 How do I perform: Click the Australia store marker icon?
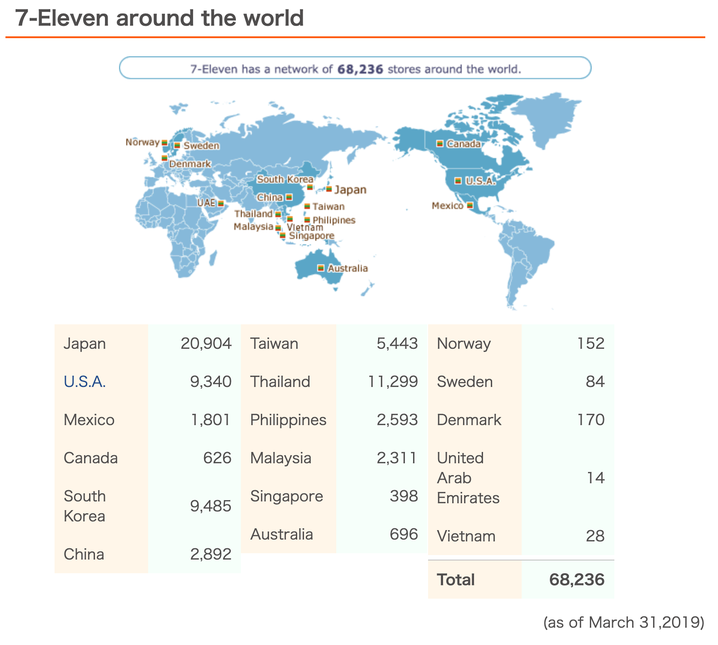pyautogui.click(x=321, y=268)
